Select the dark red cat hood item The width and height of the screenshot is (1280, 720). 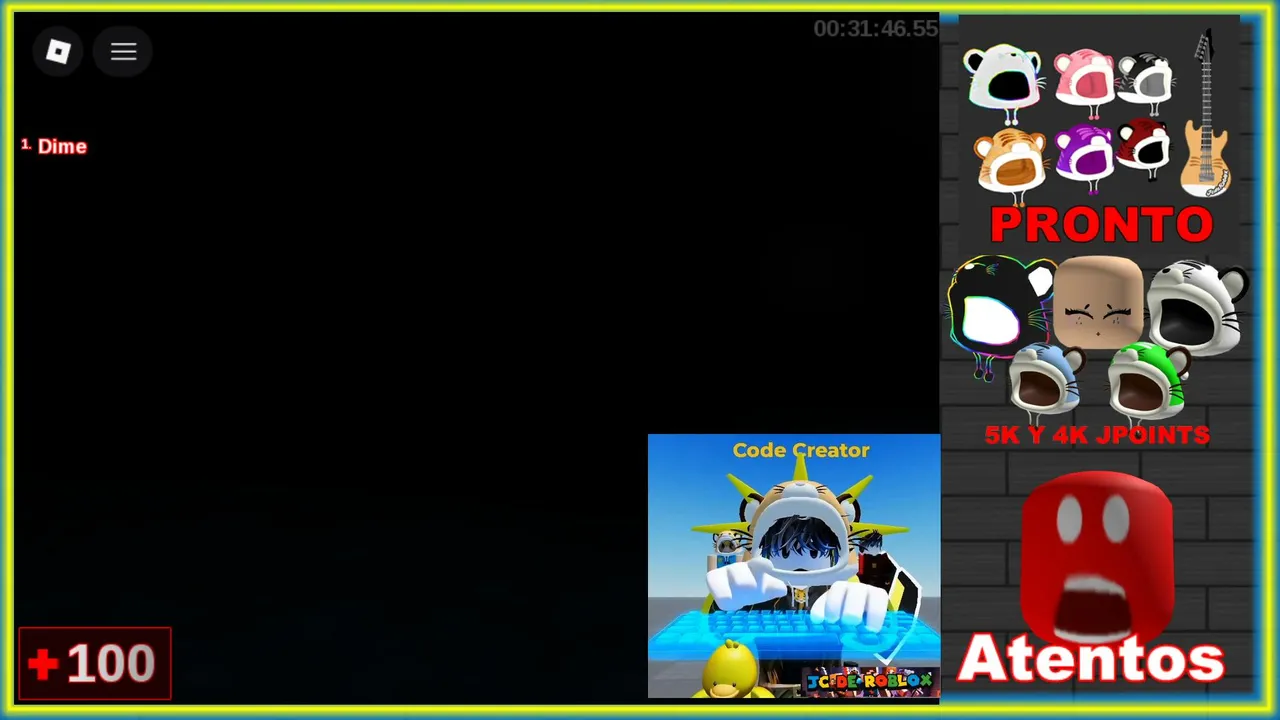point(1142,148)
